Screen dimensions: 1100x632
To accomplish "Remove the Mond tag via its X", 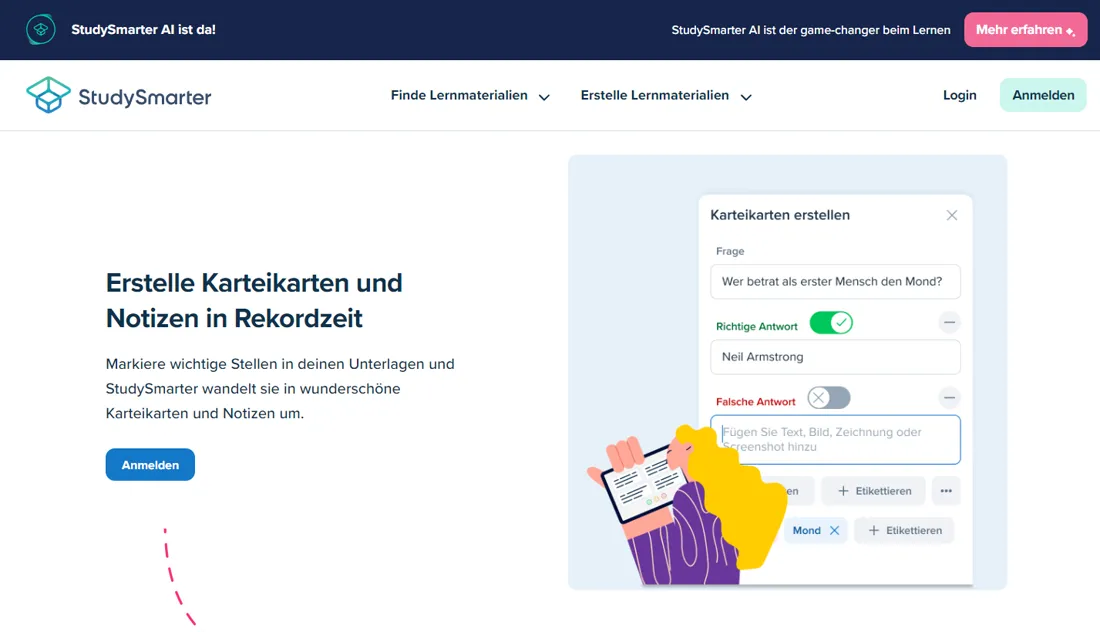I will [834, 530].
